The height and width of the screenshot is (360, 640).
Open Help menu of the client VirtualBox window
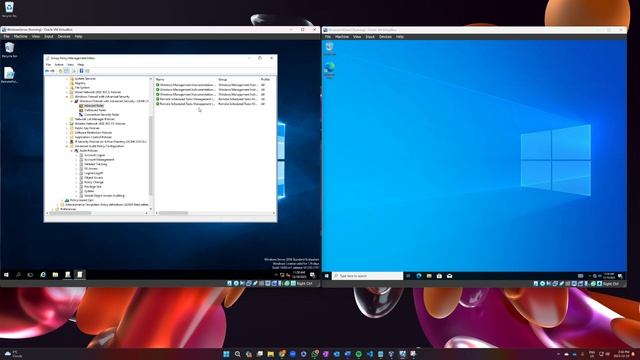tap(400, 37)
